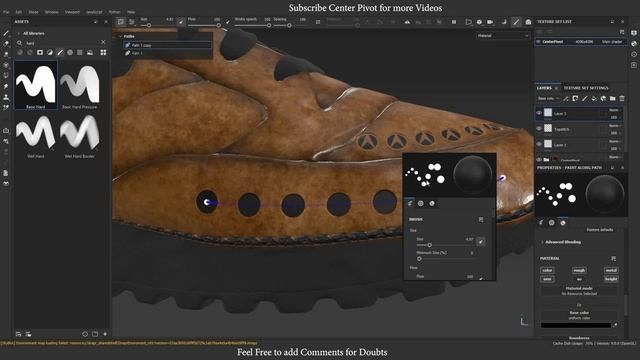The width and height of the screenshot is (640, 360).
Task: Add an effect to the layer
Action: tap(566, 98)
